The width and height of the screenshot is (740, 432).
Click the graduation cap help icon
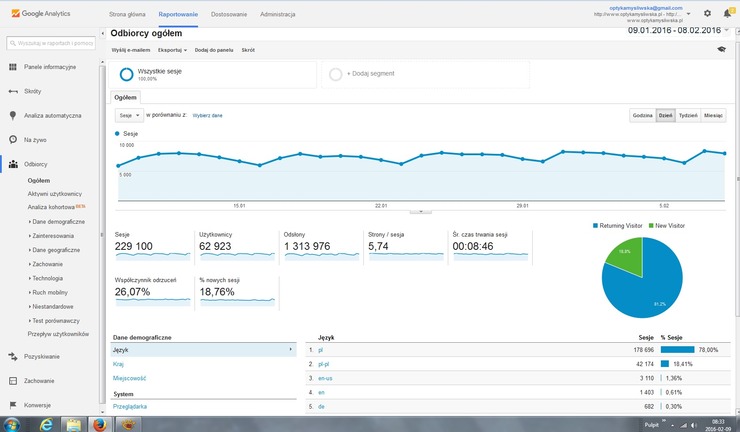[721, 49]
